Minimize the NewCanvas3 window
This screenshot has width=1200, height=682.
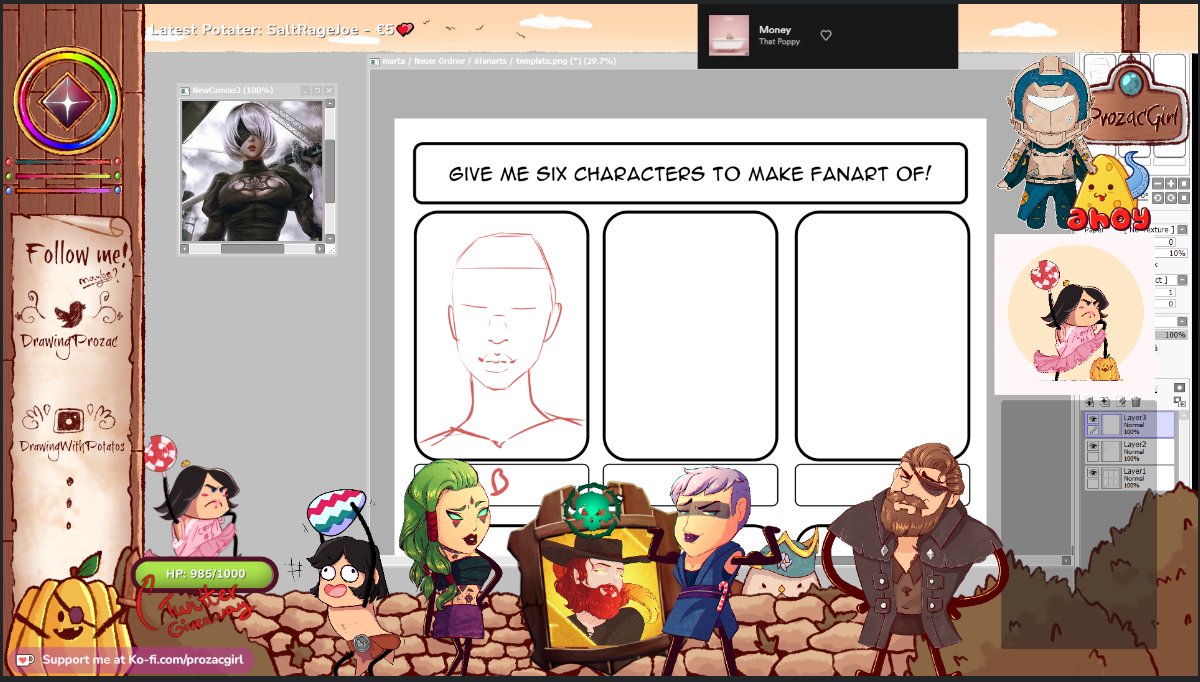(x=305, y=90)
